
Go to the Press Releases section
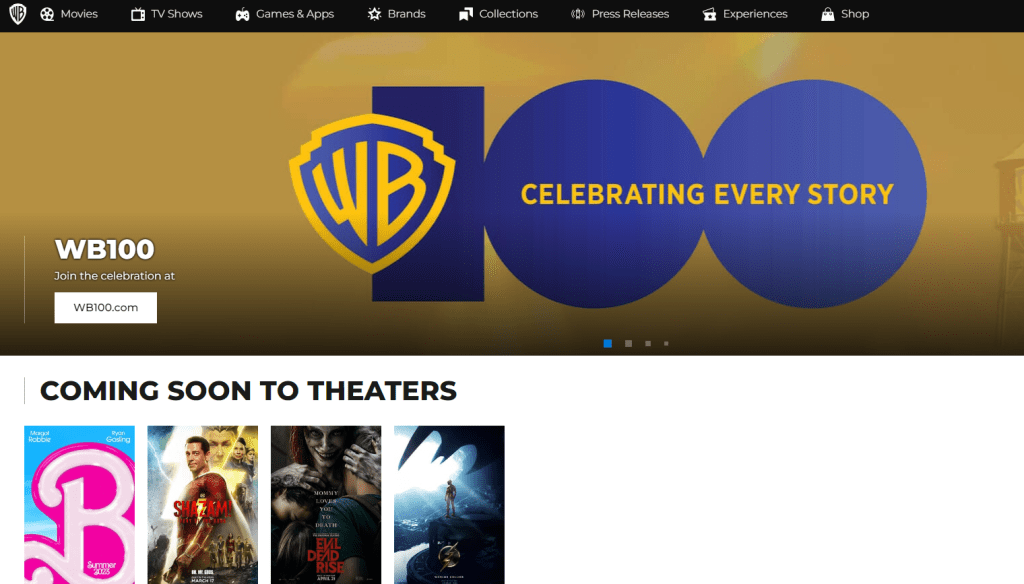[630, 14]
